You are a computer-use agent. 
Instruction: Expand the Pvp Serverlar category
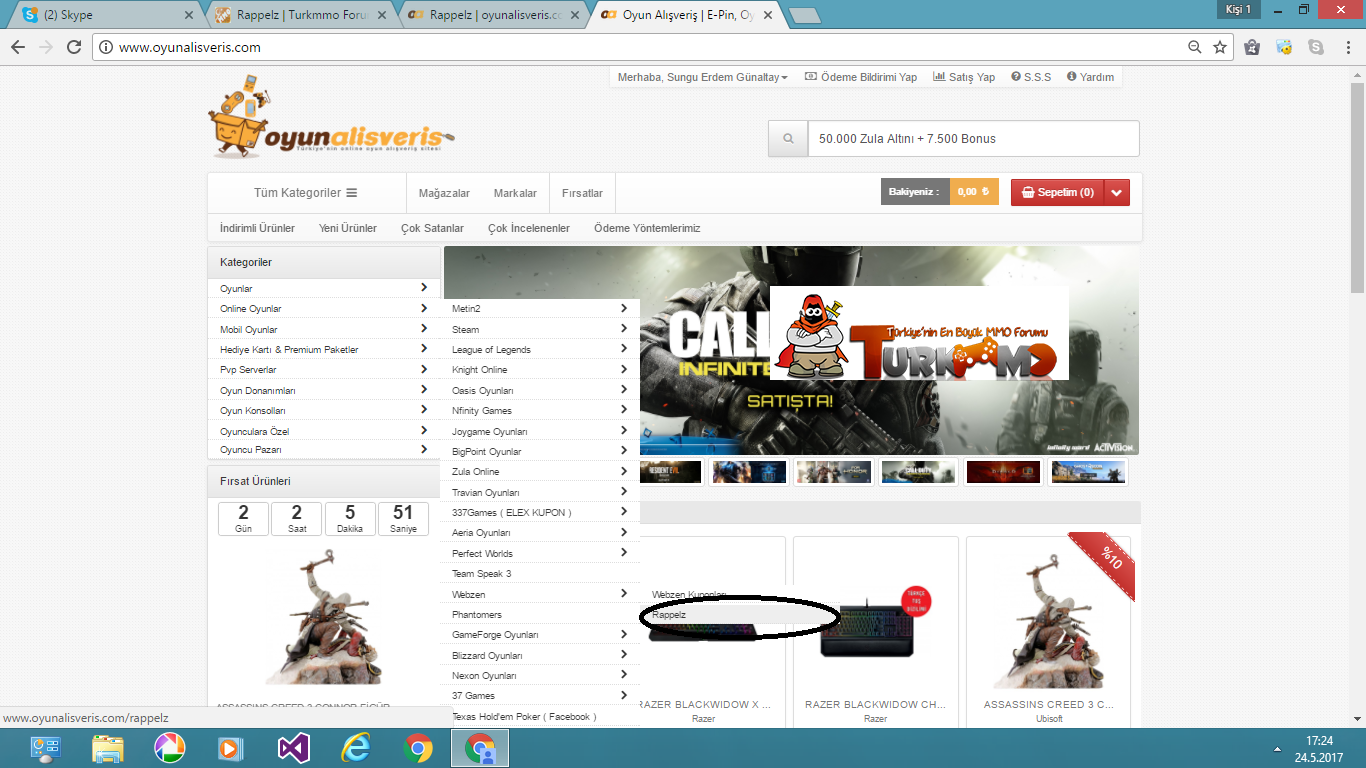[324, 369]
